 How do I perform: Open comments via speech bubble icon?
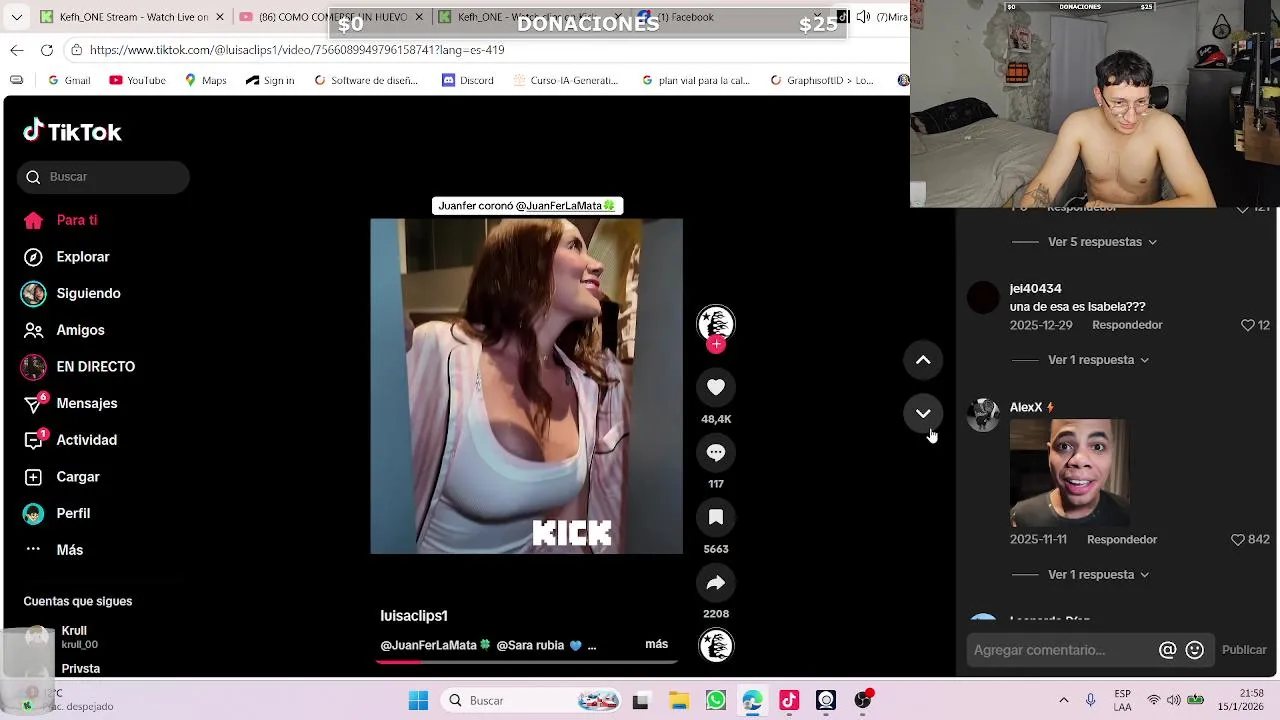[x=716, y=452]
